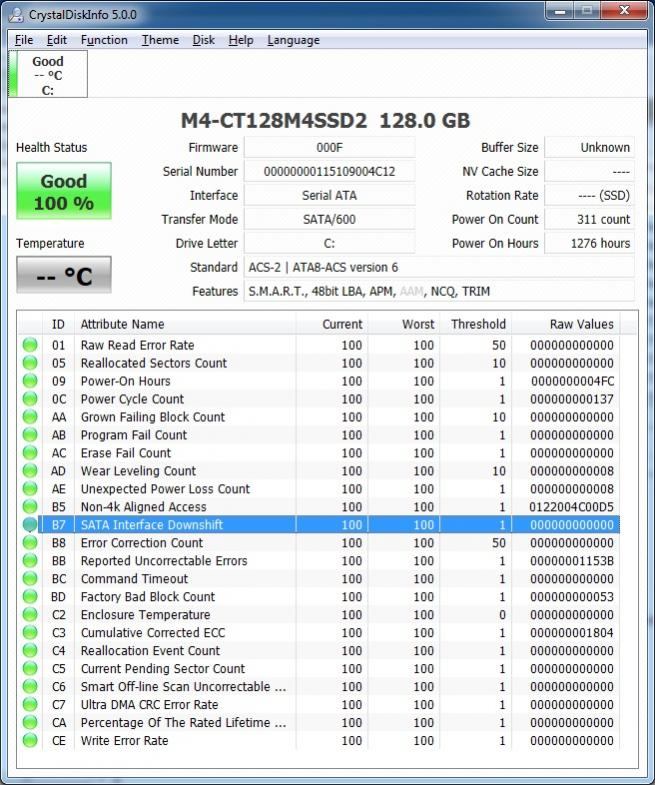Click the Worst column header
655x785 pixels.
click(404, 324)
